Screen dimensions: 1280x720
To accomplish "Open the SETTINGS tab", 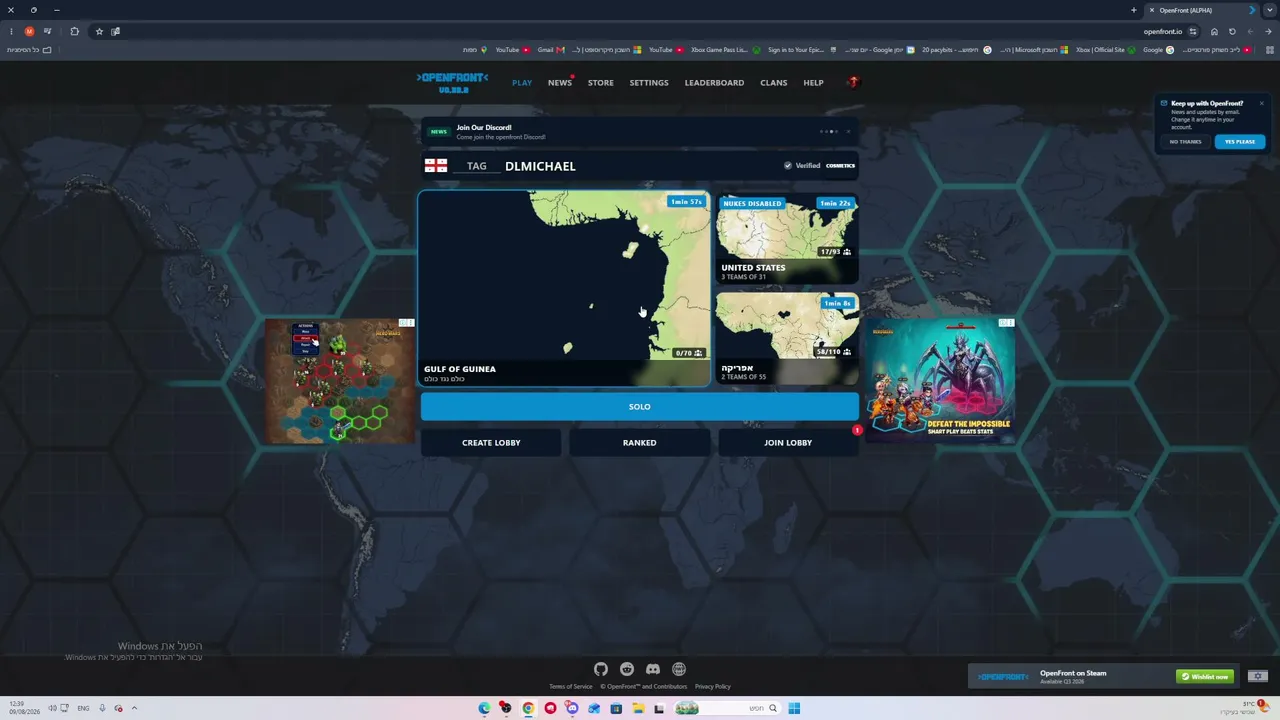I will 649,83.
